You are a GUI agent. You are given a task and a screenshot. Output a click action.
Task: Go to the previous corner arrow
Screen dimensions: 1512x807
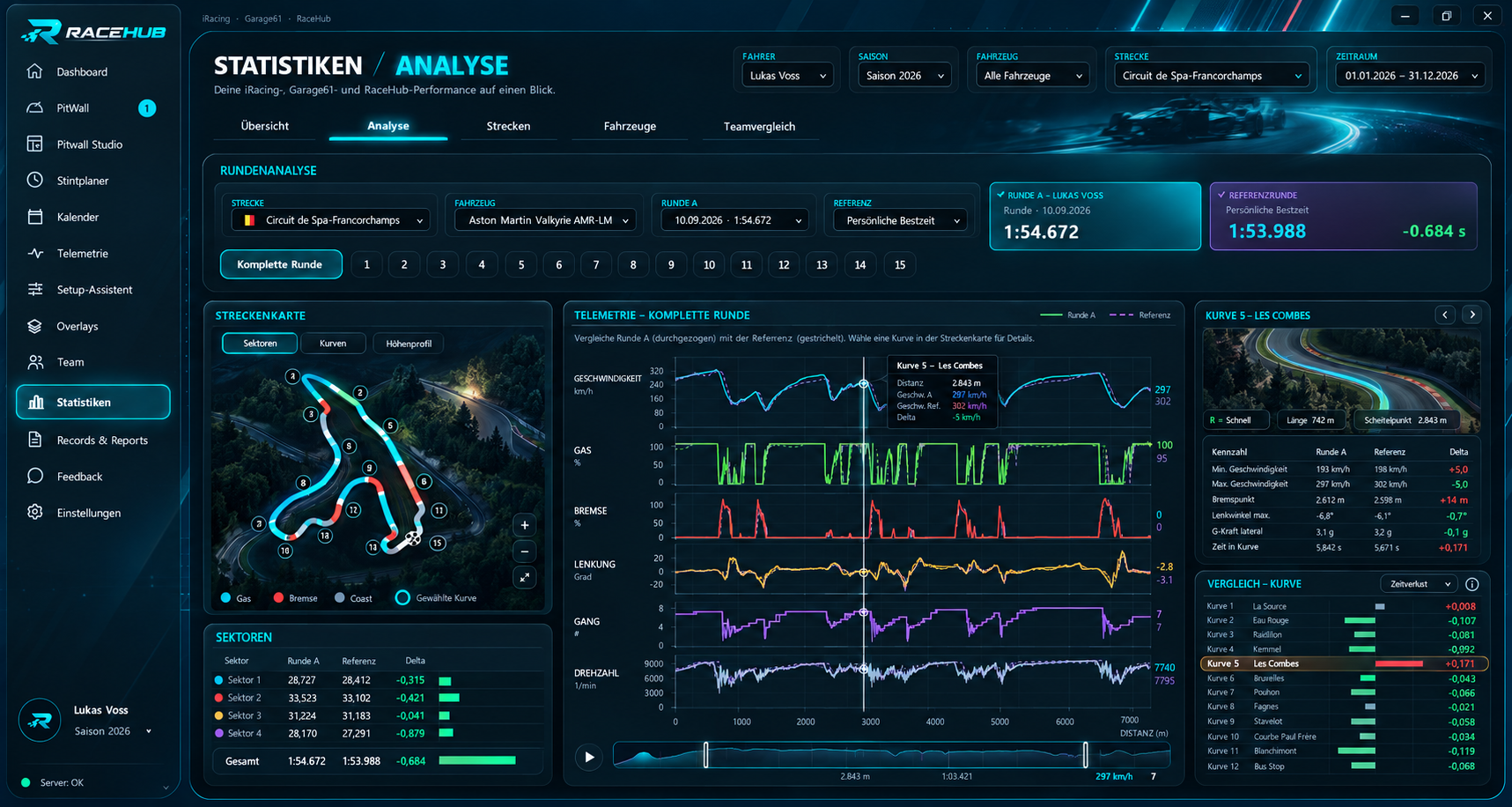coord(1445,315)
